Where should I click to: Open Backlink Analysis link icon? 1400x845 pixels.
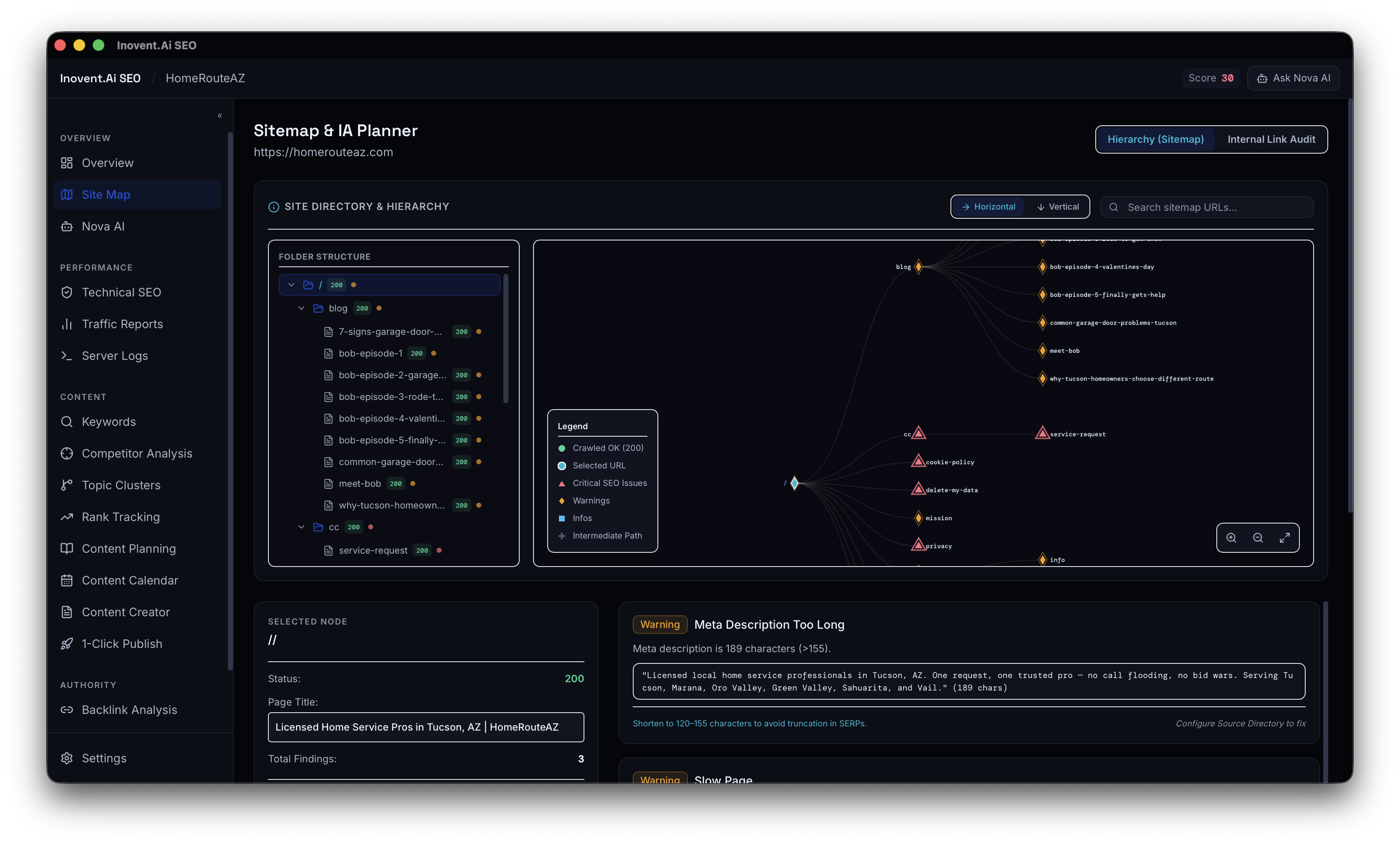(x=66, y=710)
